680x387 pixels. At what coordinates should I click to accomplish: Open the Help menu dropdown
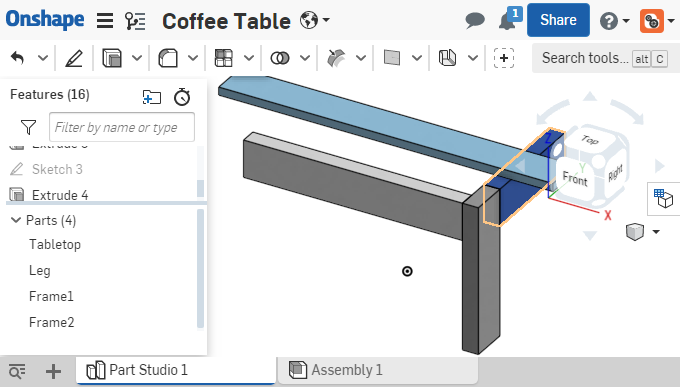(x=615, y=20)
